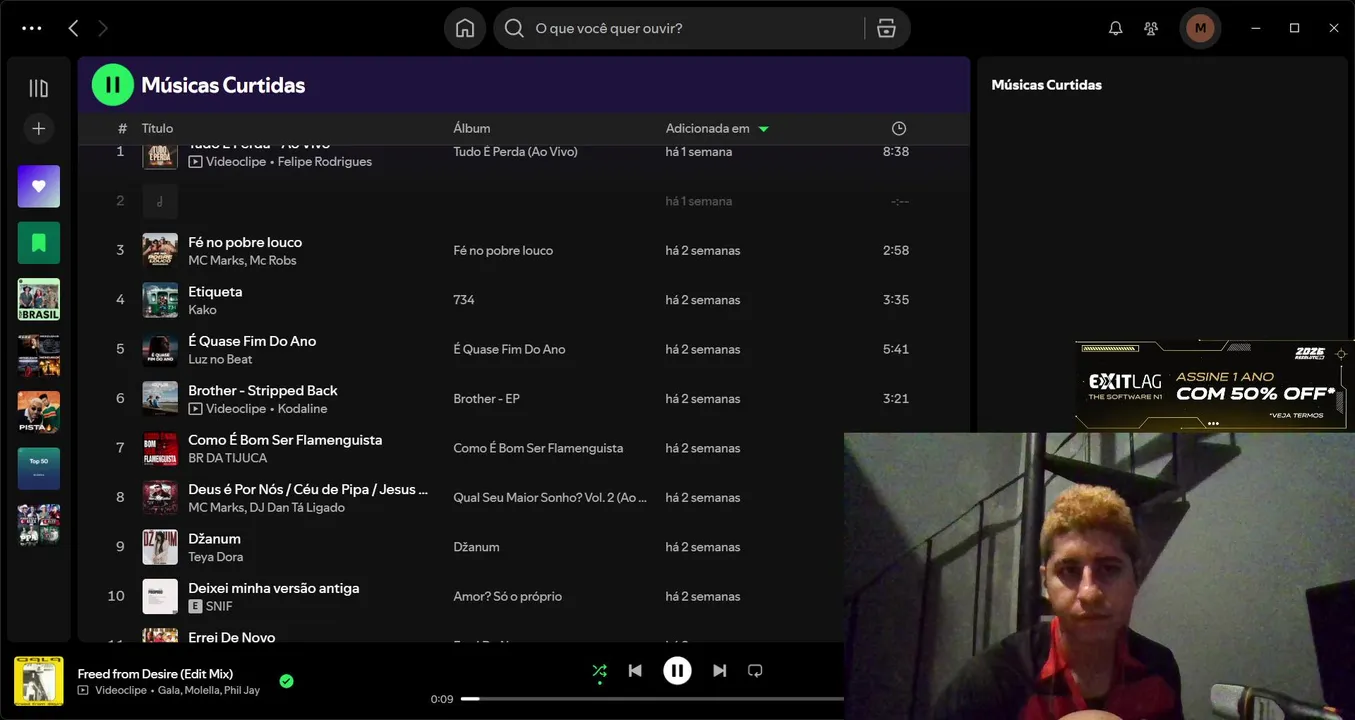The height and width of the screenshot is (720, 1355).
Task: Skip to previous track
Action: 635,671
